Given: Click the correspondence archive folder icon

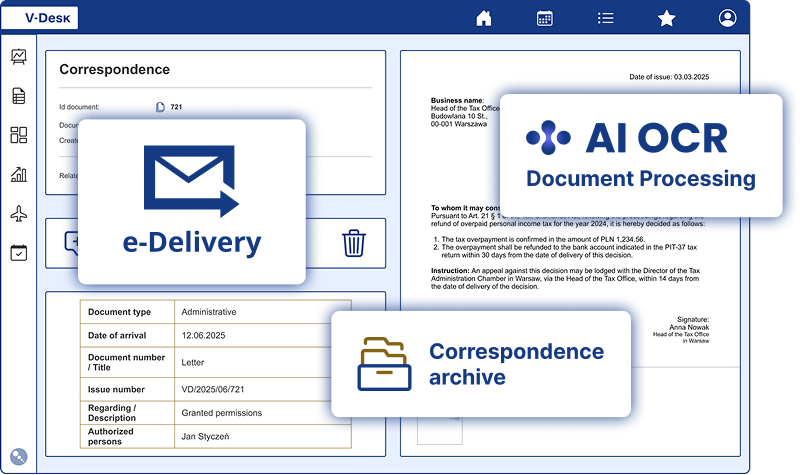Looking at the screenshot, I should (384, 364).
